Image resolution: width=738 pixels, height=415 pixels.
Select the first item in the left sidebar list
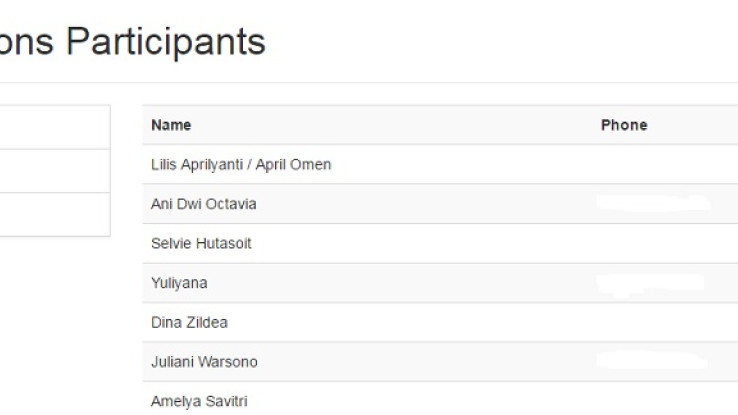pos(55,127)
